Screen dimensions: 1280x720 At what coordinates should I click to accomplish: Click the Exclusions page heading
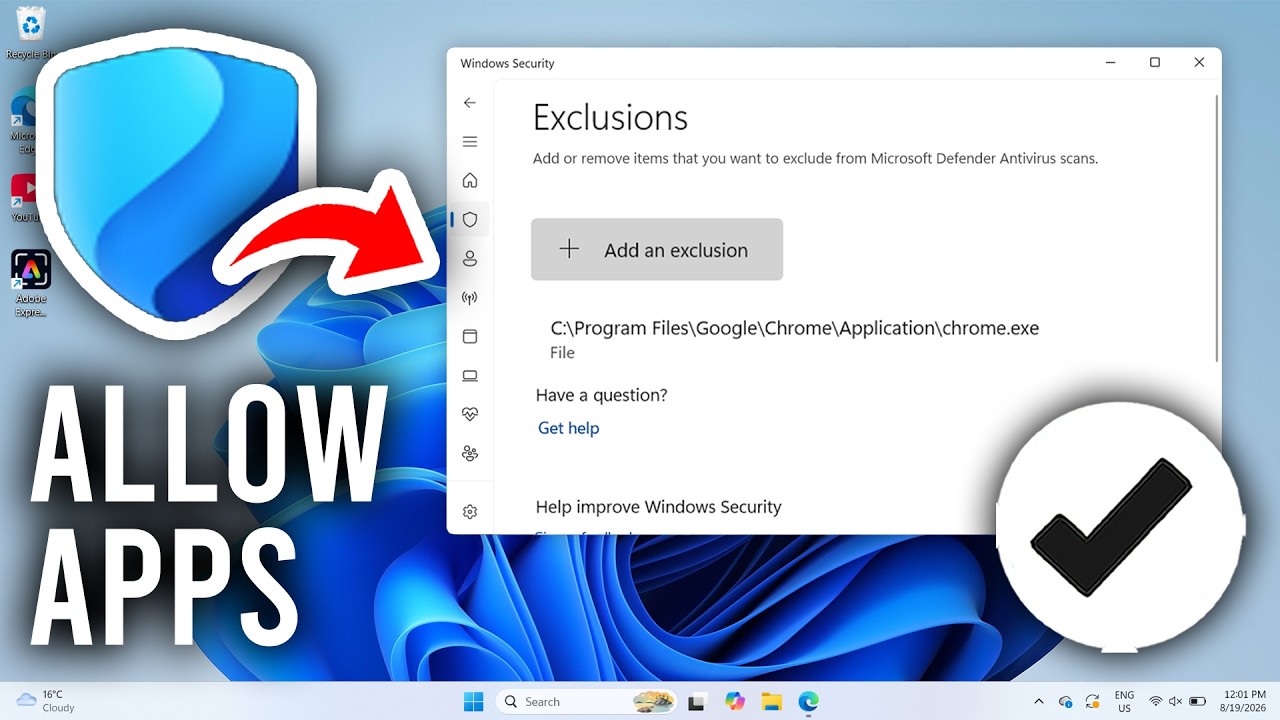(610, 118)
